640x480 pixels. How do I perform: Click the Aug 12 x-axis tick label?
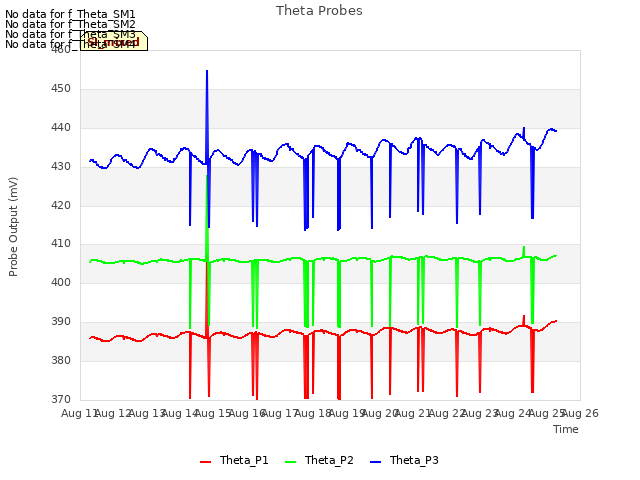pos(113,413)
